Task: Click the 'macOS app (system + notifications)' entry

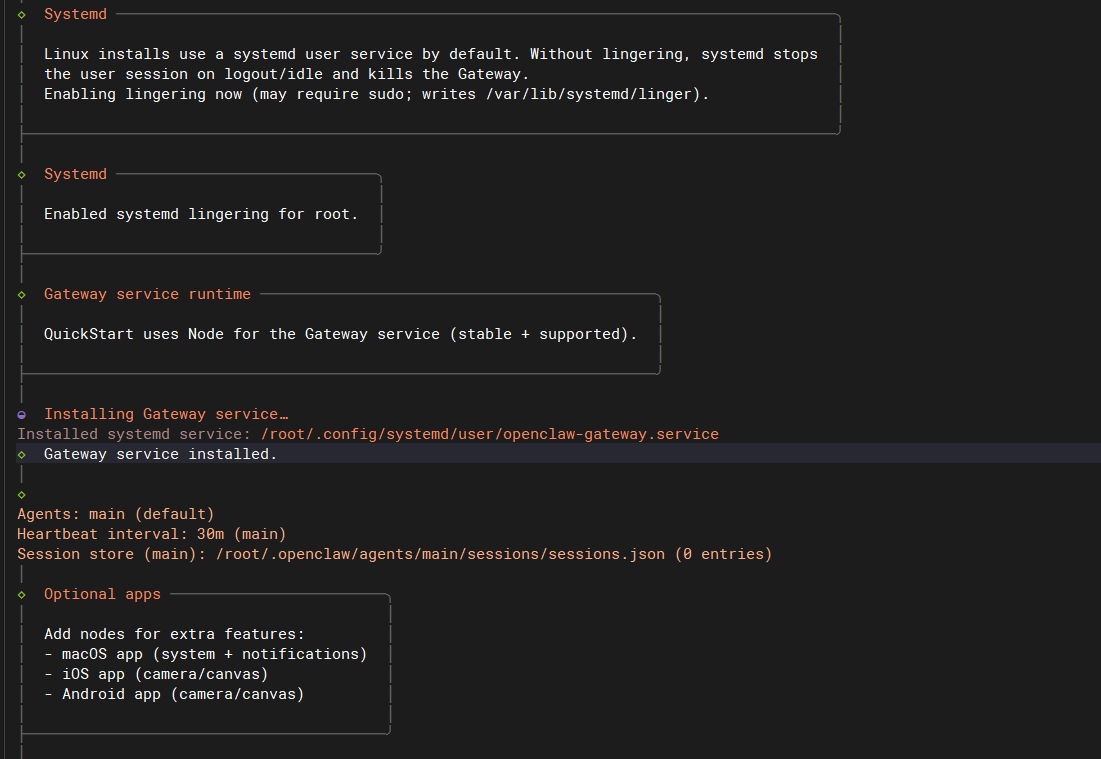Action: [x=214, y=654]
